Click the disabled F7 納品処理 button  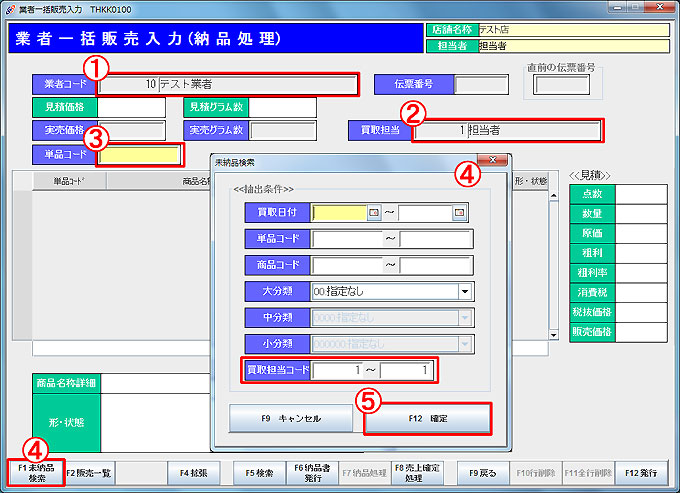pos(364,473)
